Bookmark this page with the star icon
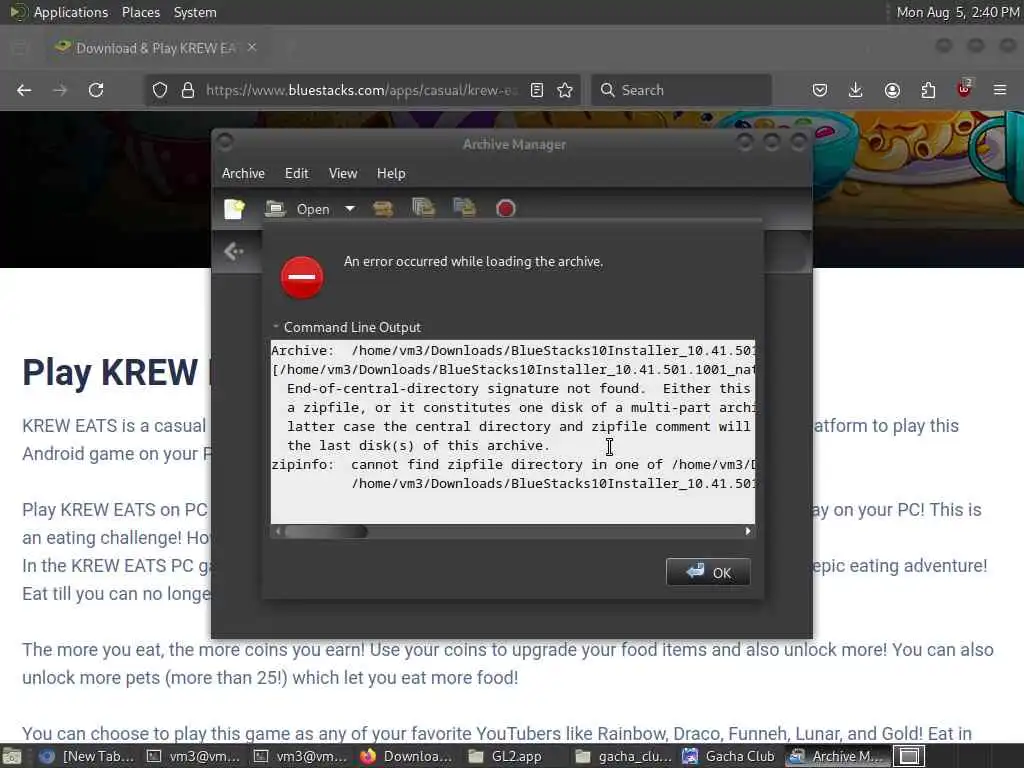The height and width of the screenshot is (768, 1024). click(565, 90)
